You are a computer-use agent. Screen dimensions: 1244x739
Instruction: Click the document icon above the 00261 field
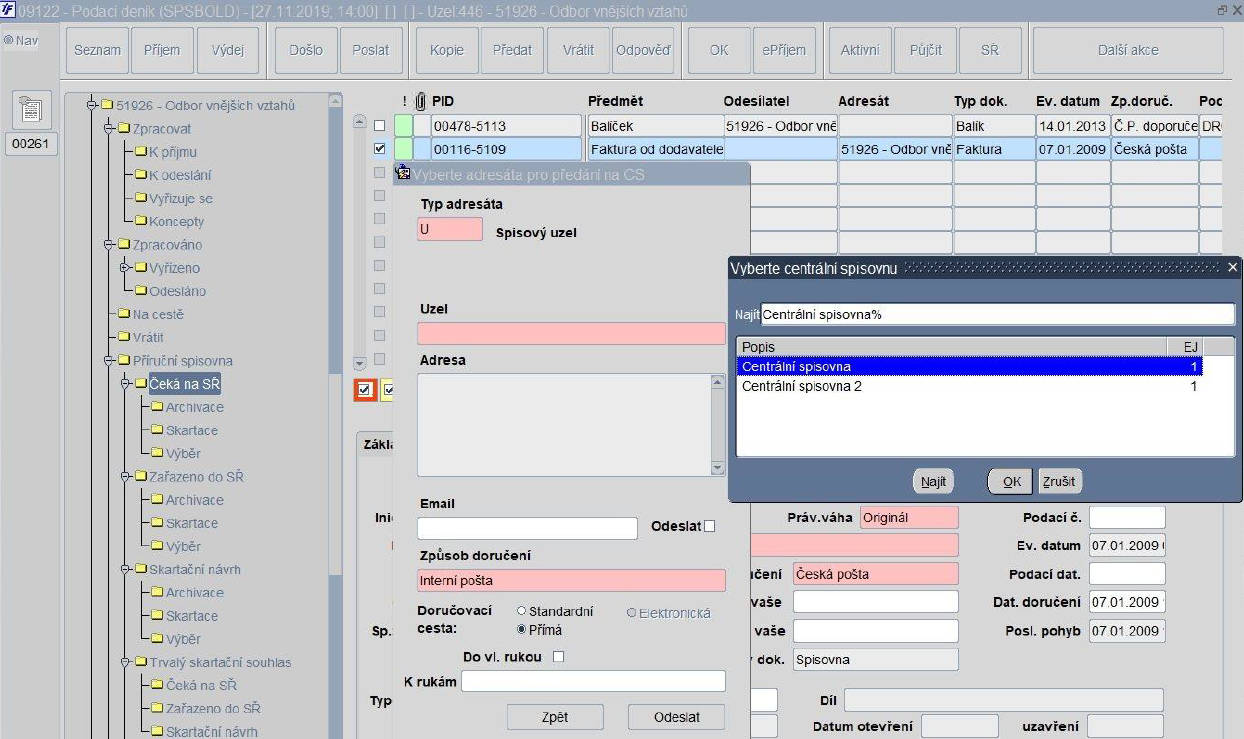pyautogui.click(x=31, y=109)
